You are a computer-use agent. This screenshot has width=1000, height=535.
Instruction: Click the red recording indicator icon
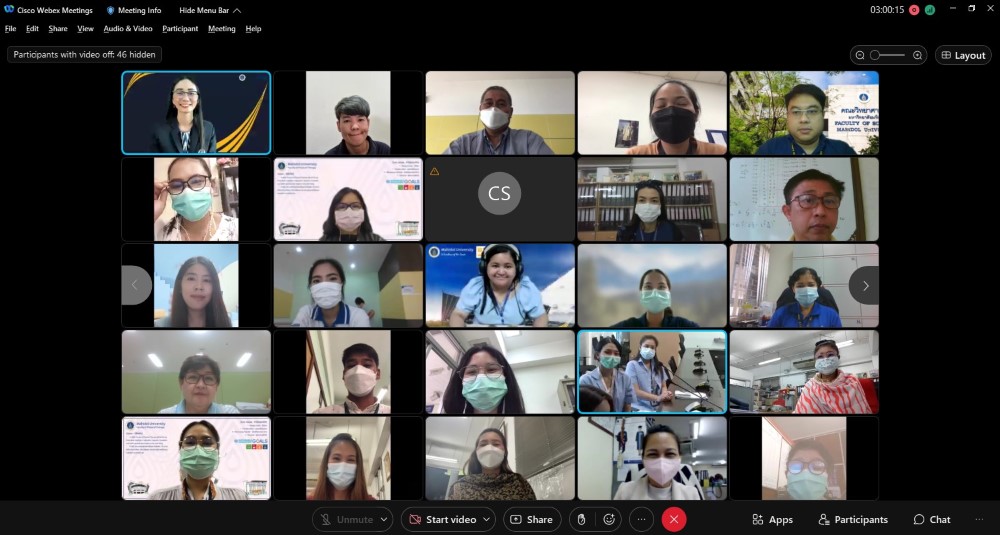[x=914, y=10]
